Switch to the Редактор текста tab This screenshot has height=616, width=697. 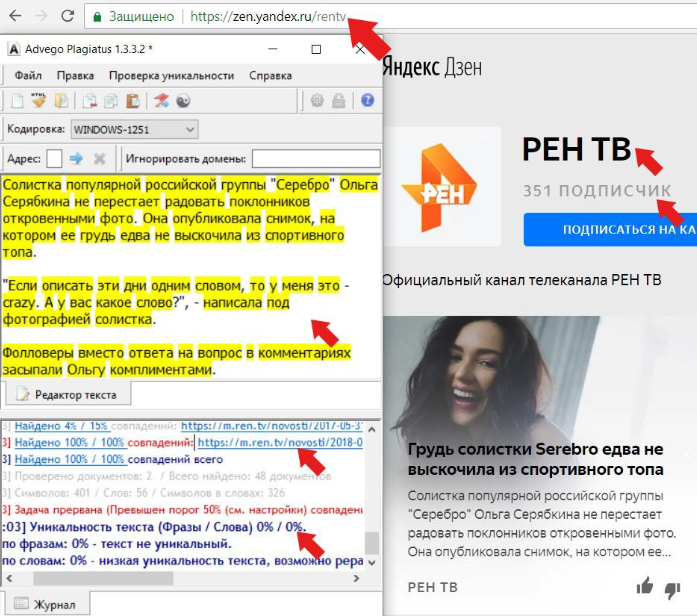pos(68,394)
